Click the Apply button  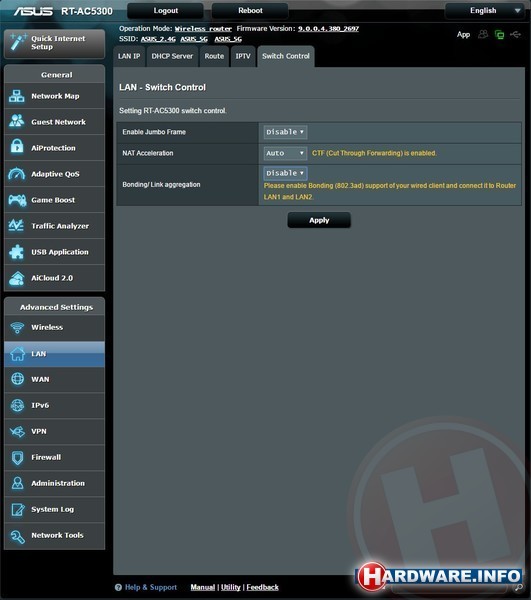tap(319, 220)
